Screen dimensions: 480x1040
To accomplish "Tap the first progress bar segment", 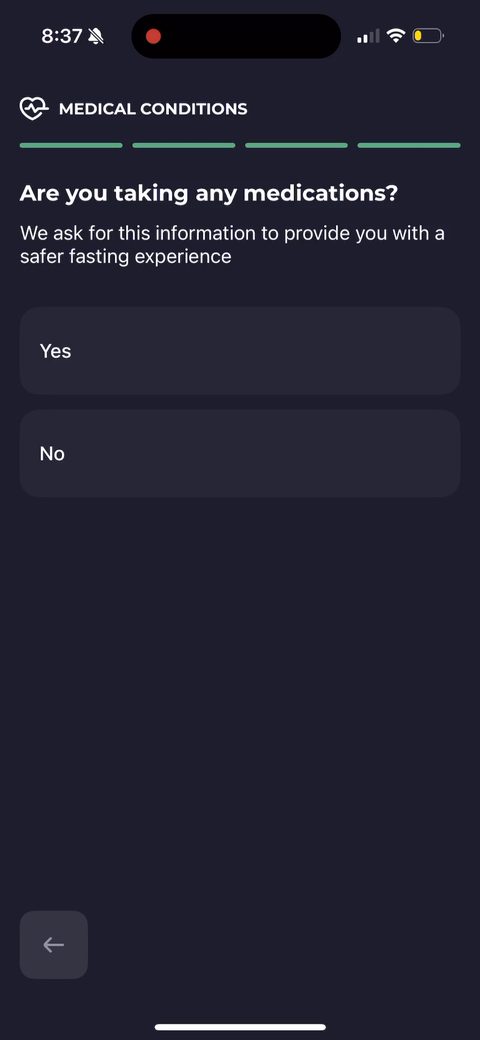I will point(71,145).
